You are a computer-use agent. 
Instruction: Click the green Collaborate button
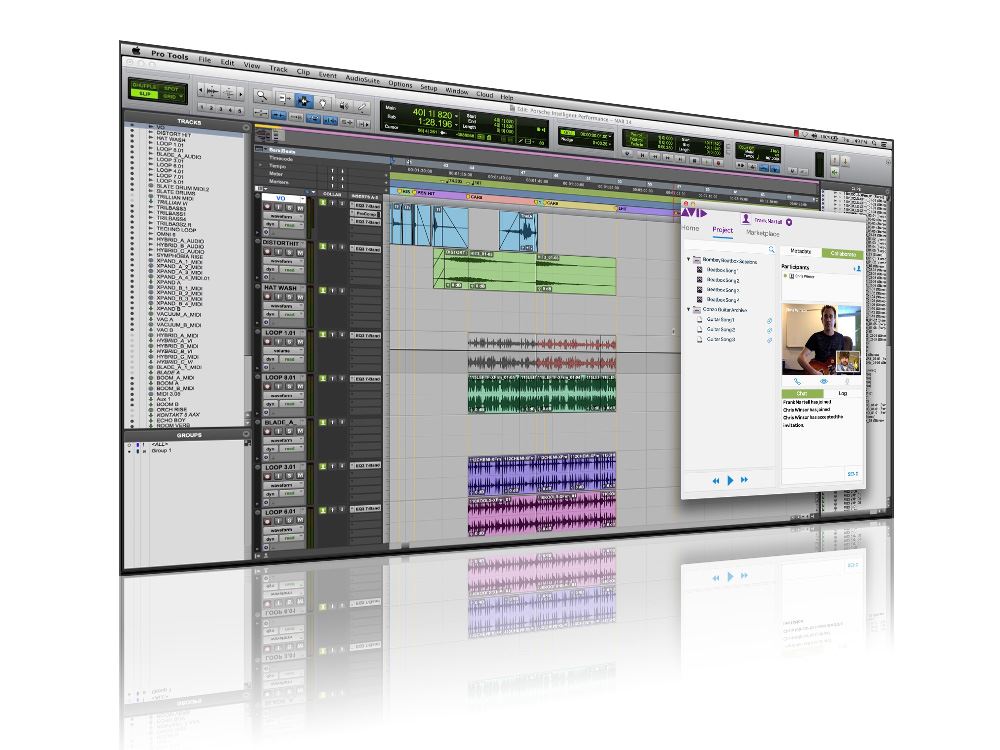pos(842,254)
